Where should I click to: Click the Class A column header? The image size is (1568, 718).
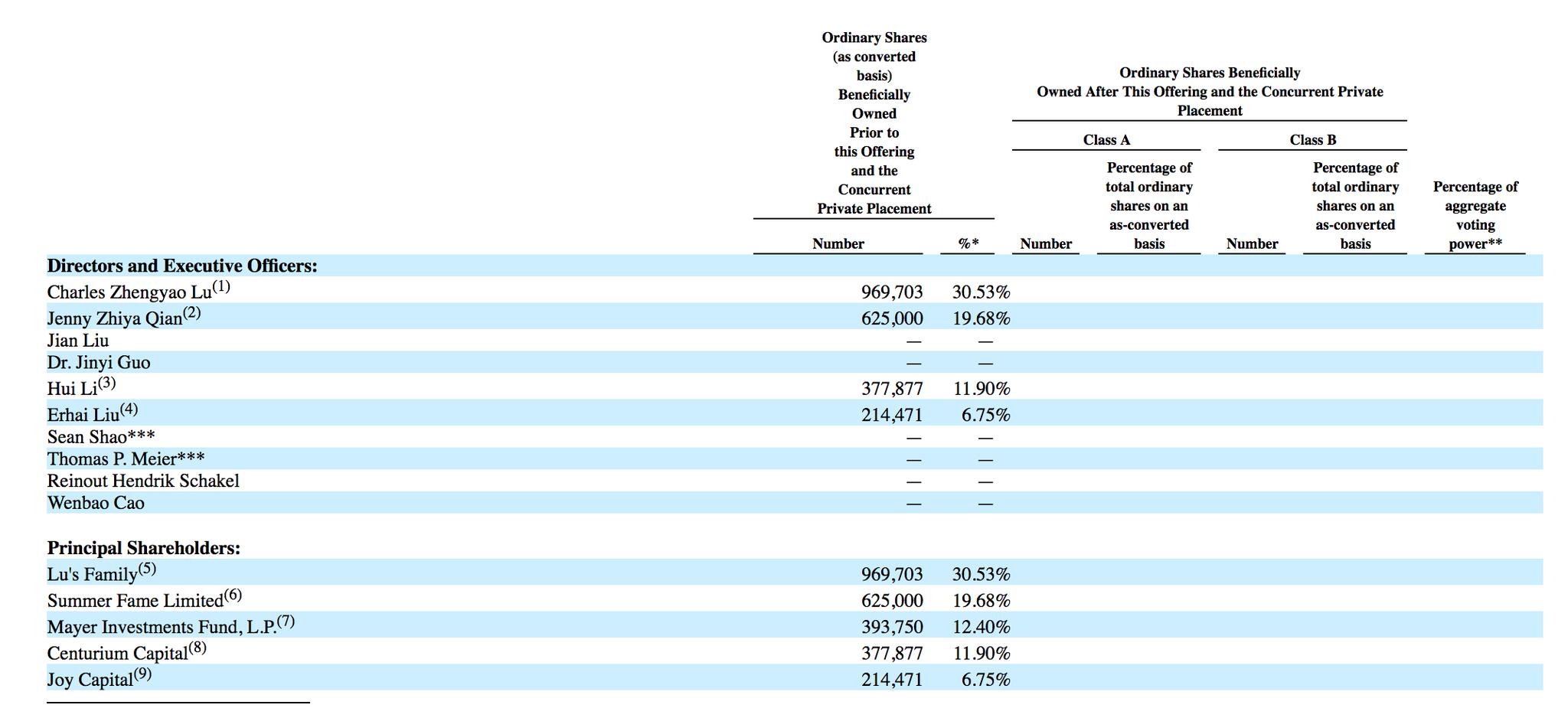(1106, 140)
